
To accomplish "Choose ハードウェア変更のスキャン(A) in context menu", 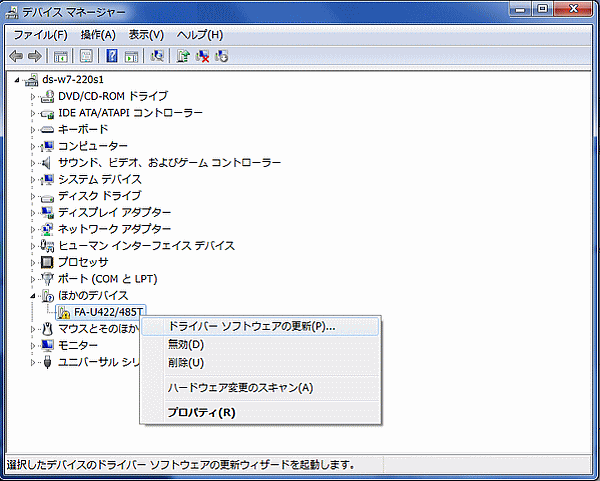I will tap(260, 388).
